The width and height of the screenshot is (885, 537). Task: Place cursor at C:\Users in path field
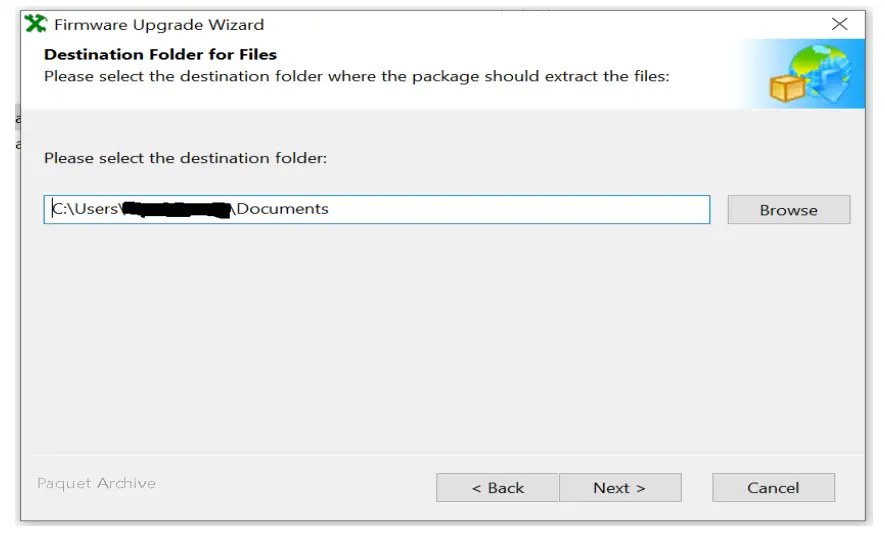(x=86, y=209)
